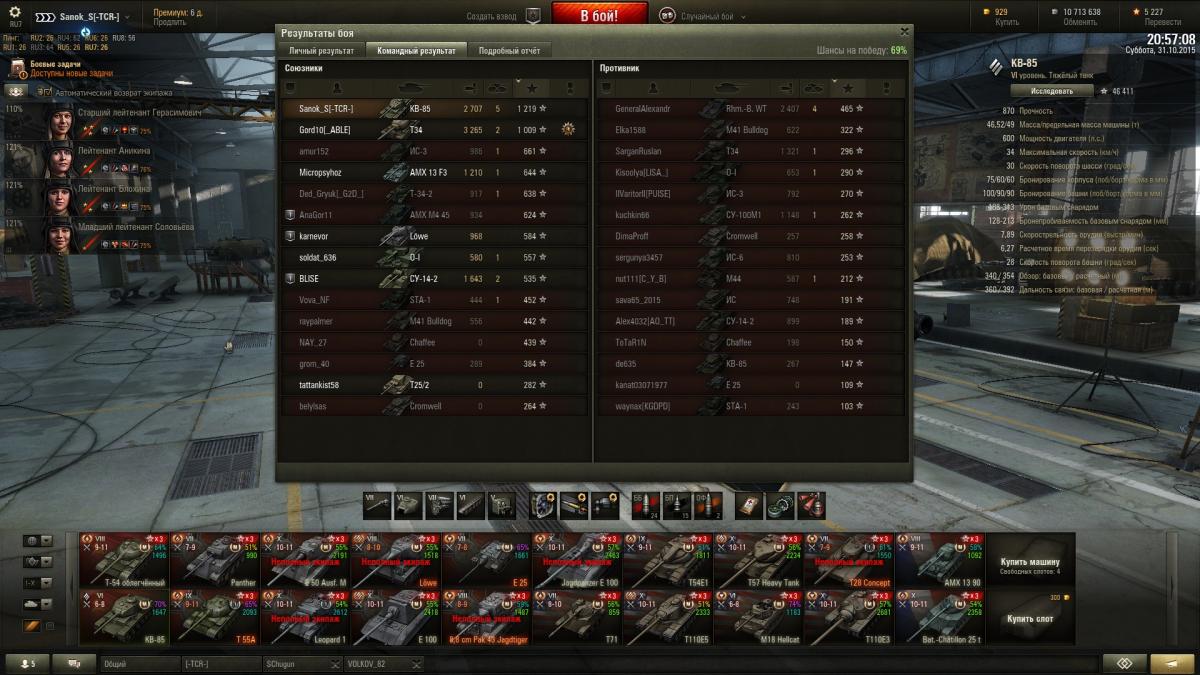
Task: Sort allies by experience star column
Action: pos(531,88)
